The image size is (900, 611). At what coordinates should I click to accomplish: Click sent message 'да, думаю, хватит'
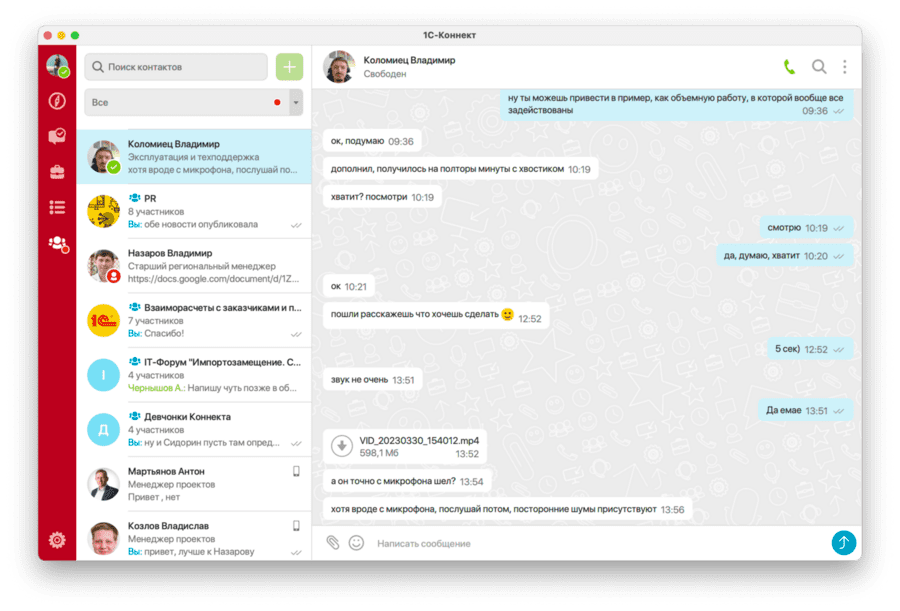point(784,256)
